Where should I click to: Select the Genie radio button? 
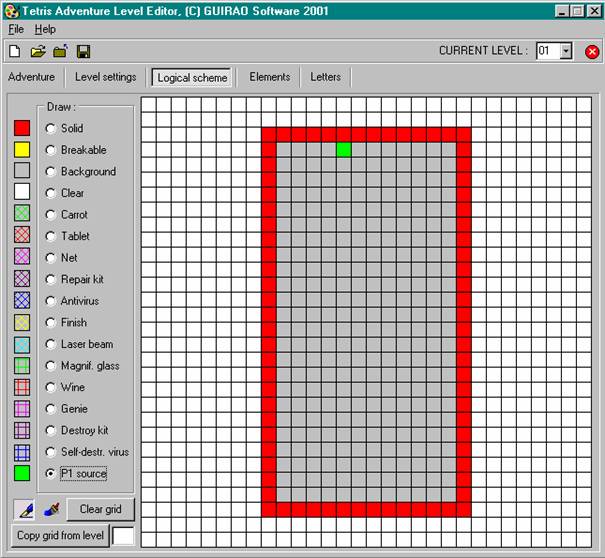coord(51,409)
